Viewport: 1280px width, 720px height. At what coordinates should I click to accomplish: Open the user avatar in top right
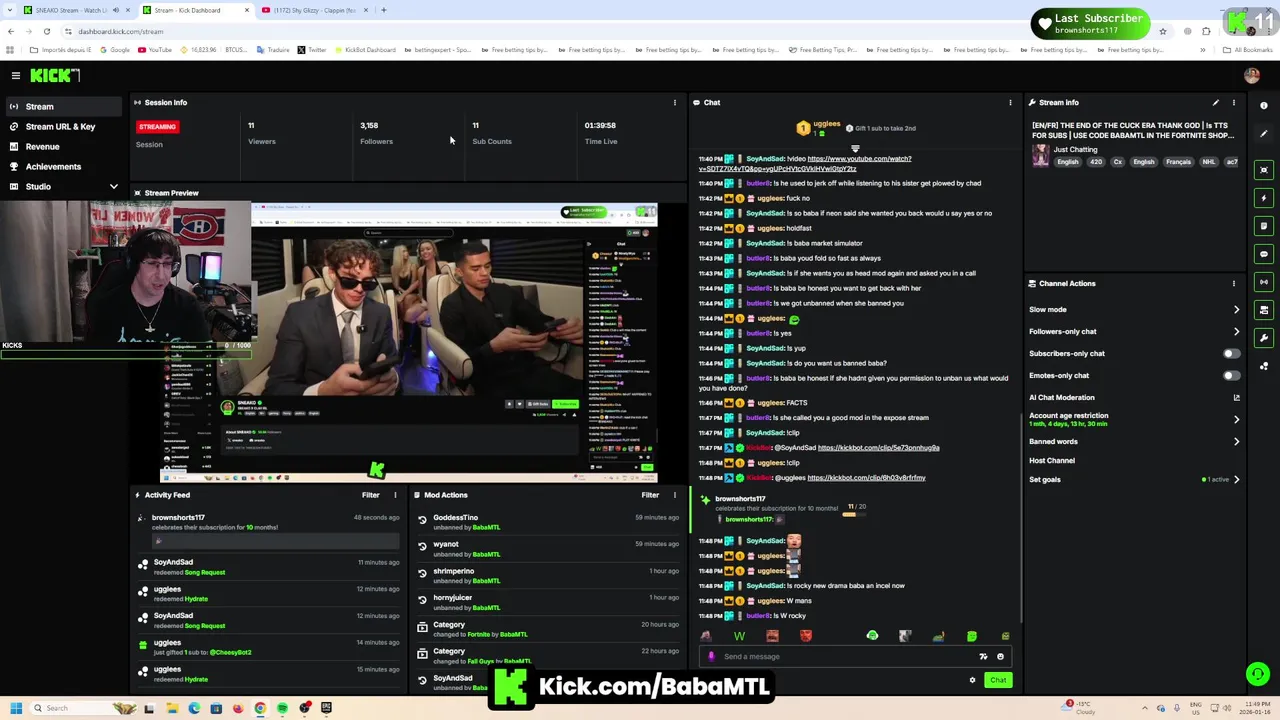point(1251,76)
